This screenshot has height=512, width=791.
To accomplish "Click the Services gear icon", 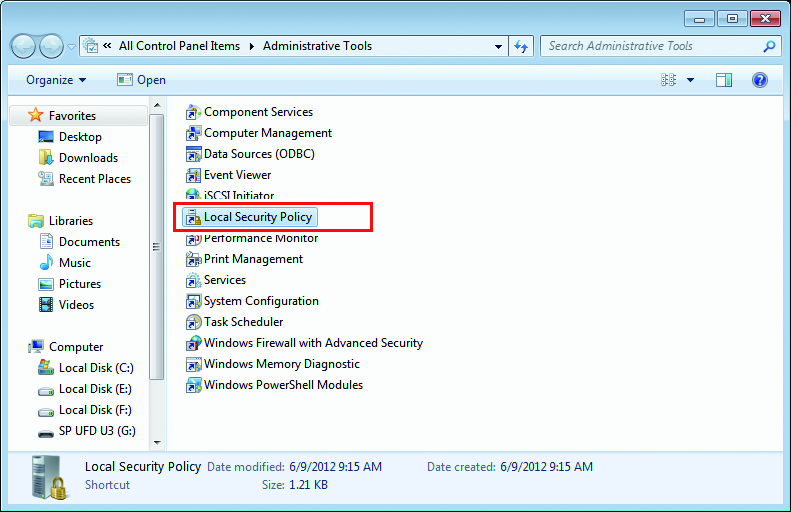I will 194,280.
